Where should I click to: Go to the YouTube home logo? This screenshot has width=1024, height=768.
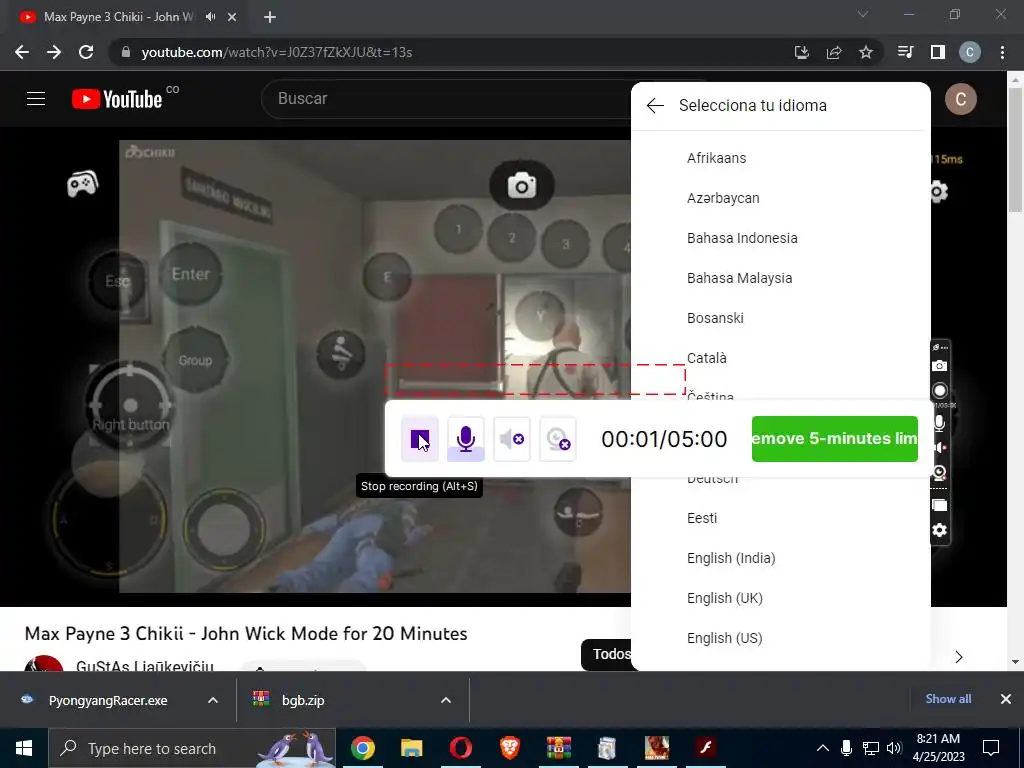click(118, 99)
